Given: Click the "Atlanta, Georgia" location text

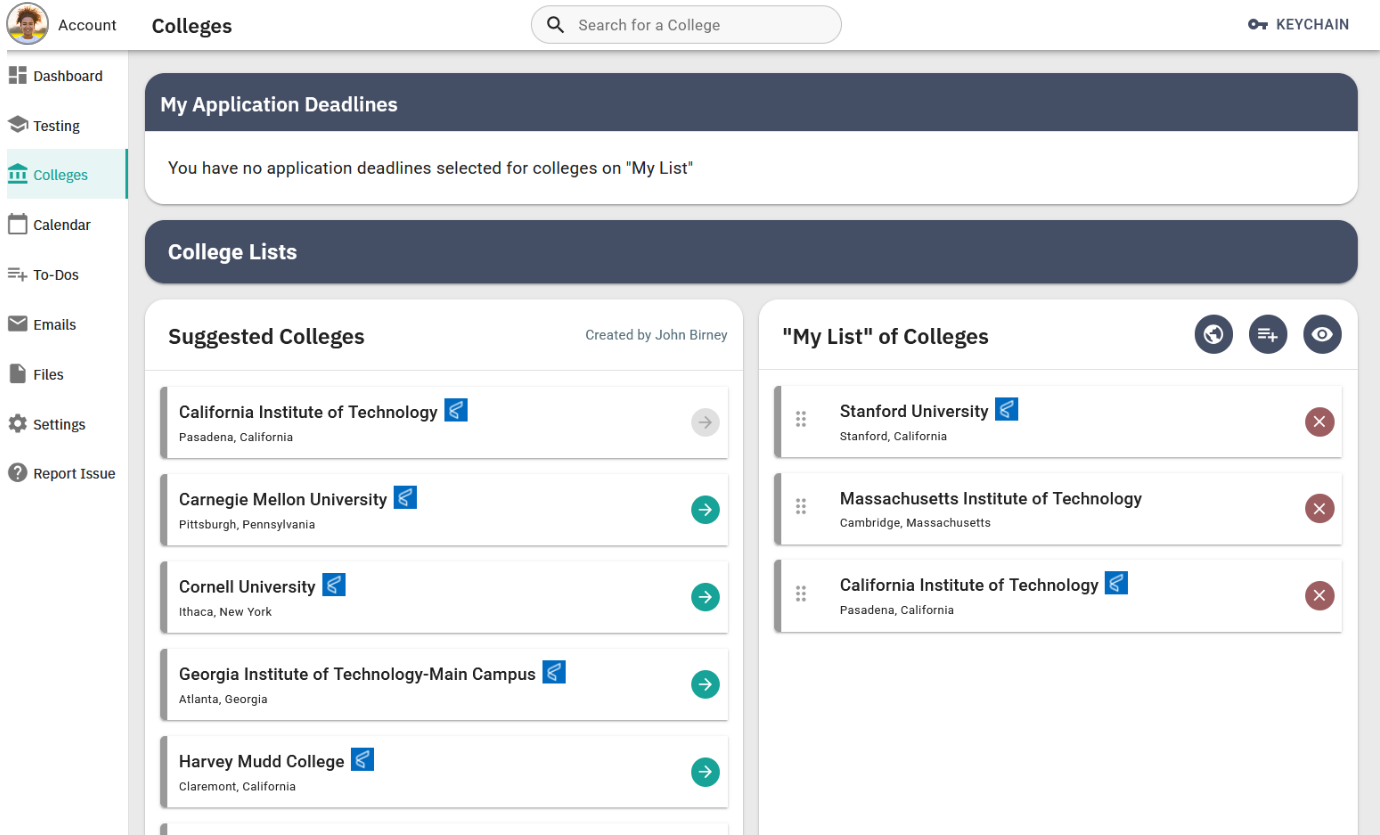Looking at the screenshot, I should click(x=223, y=699).
